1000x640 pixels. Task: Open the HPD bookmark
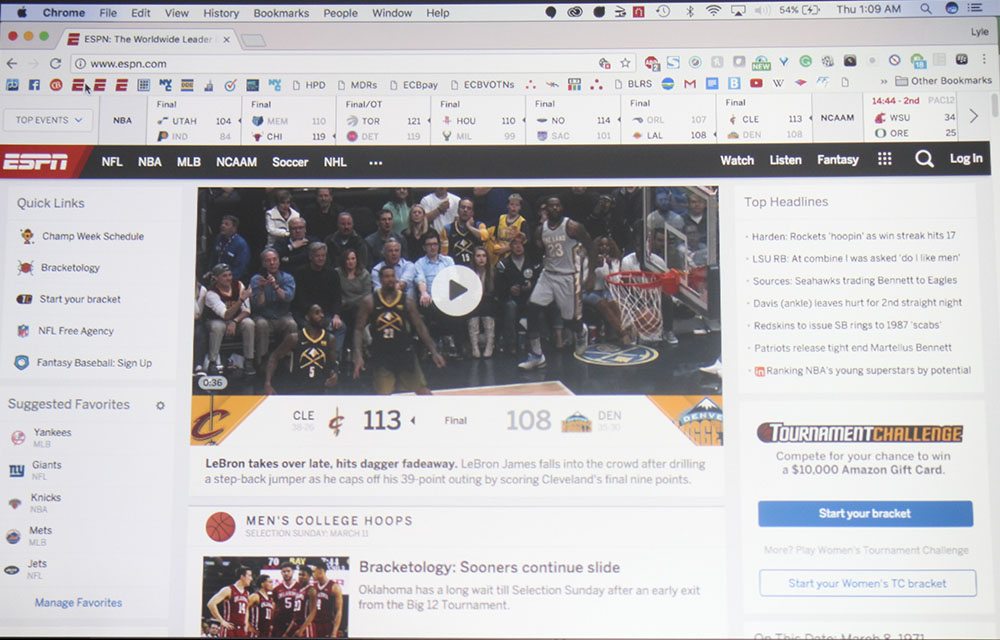coord(309,84)
